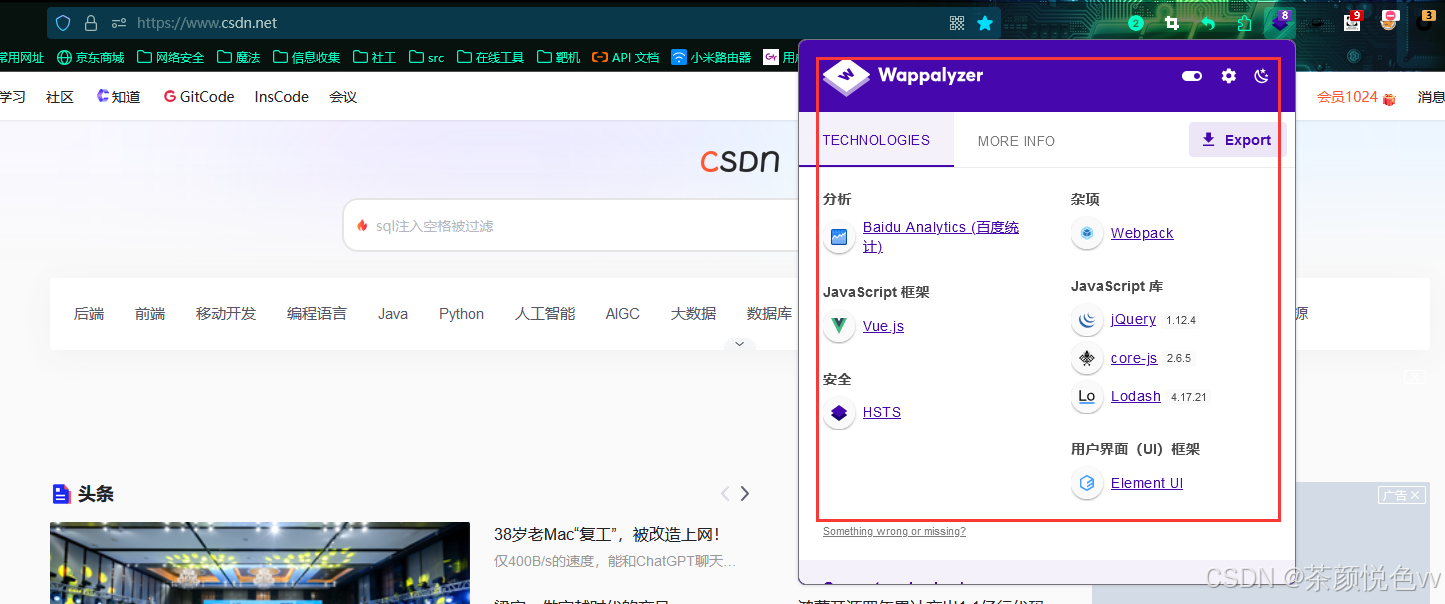Click the blue bookmark star
Image resolution: width=1445 pixels, height=604 pixels.
985,23
